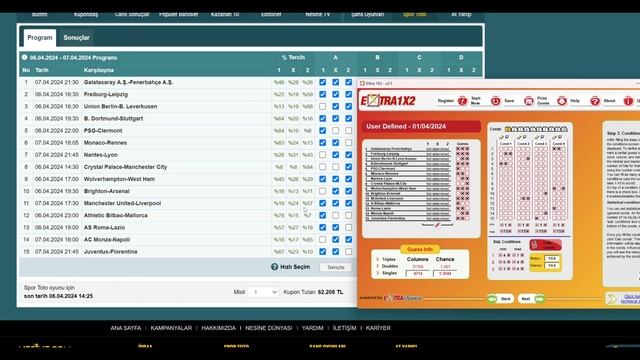Select the first yellow Conds page icon
640x360 pixels.
[x=508, y=129]
